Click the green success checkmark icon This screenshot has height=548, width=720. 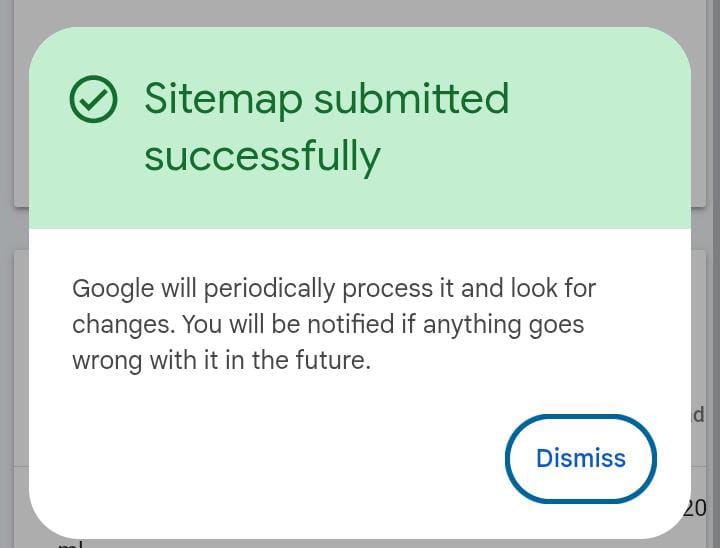coord(94,99)
